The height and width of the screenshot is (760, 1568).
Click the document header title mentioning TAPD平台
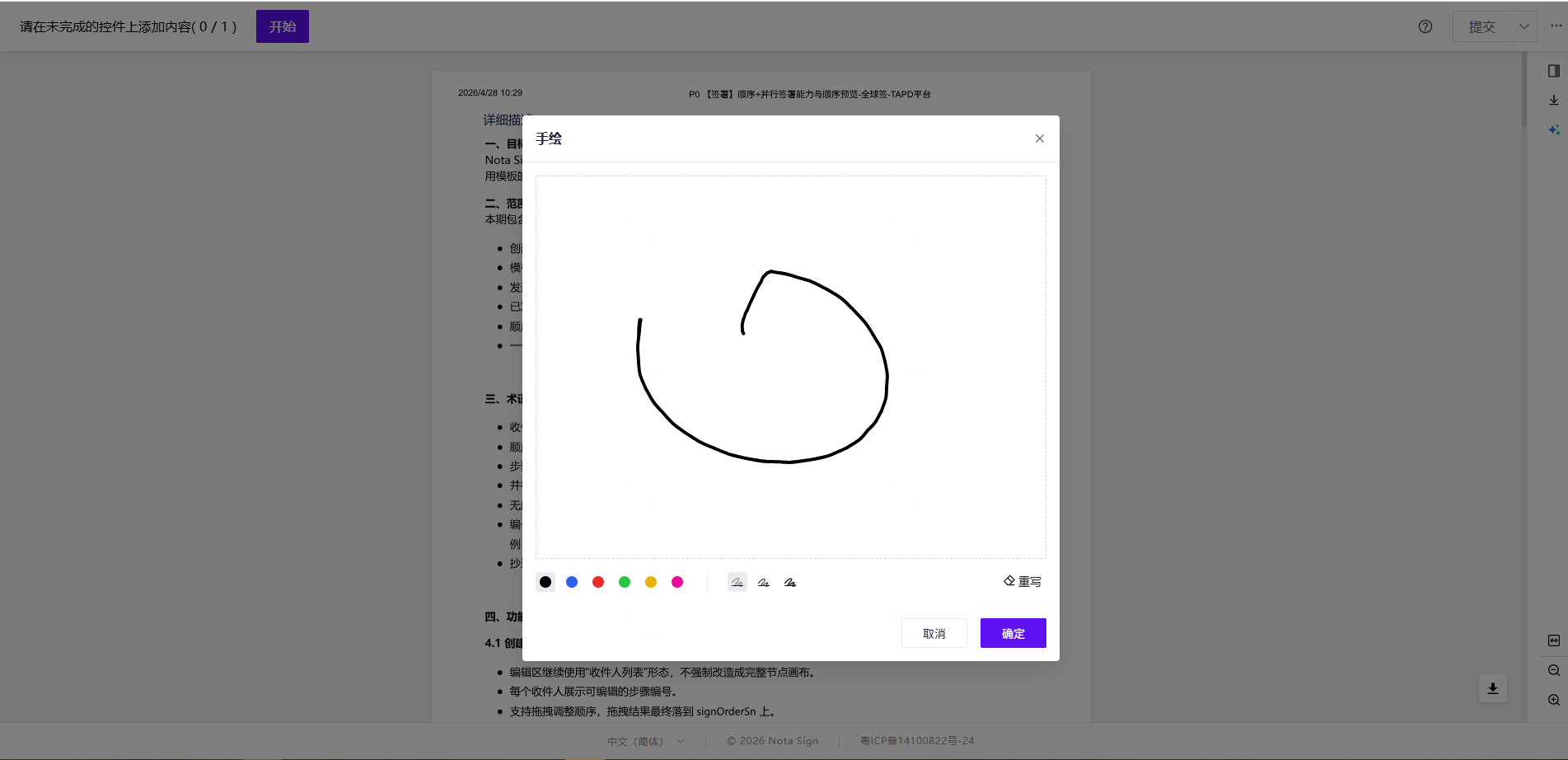pos(810,94)
